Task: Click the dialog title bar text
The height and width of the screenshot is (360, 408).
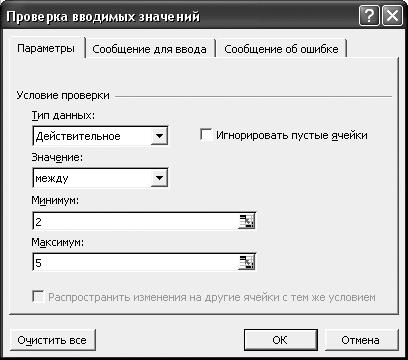Action: (103, 17)
